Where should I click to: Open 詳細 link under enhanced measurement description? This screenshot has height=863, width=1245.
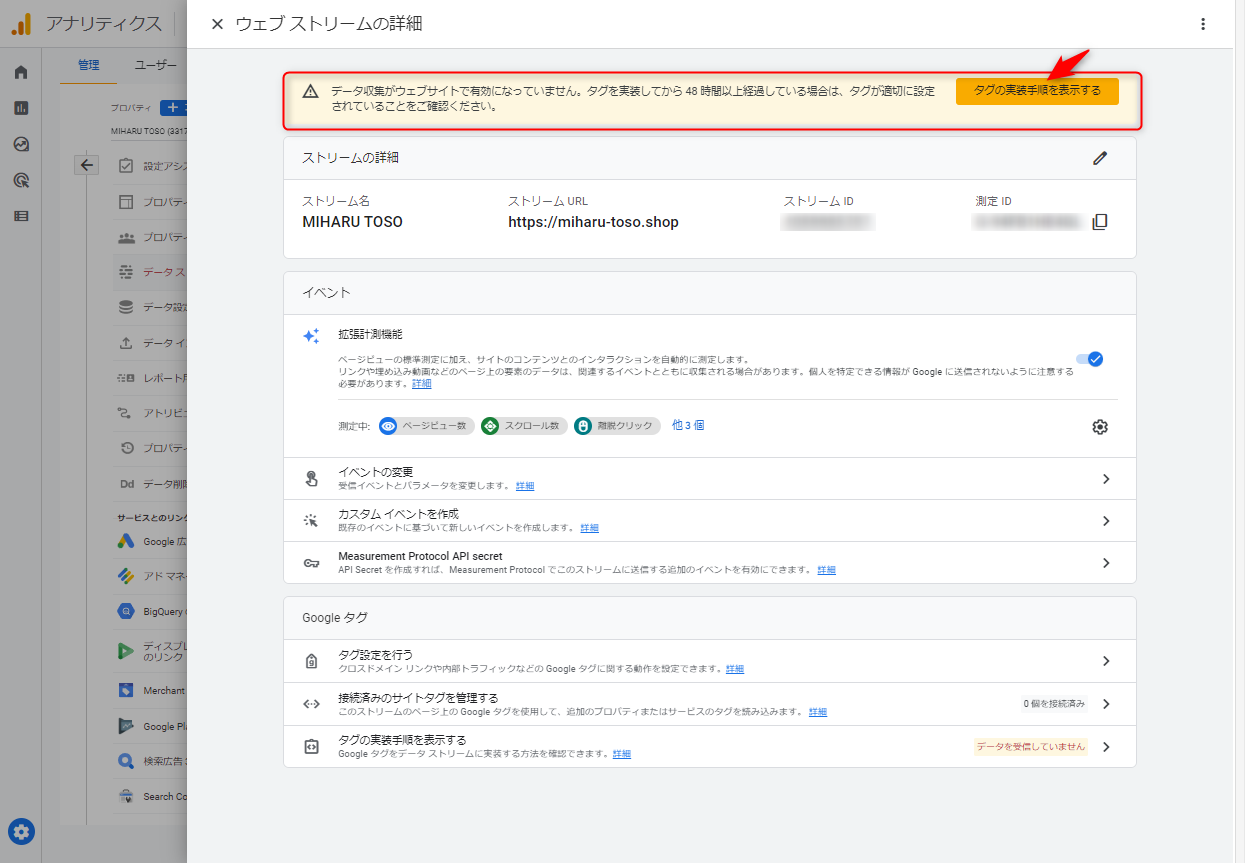click(422, 384)
